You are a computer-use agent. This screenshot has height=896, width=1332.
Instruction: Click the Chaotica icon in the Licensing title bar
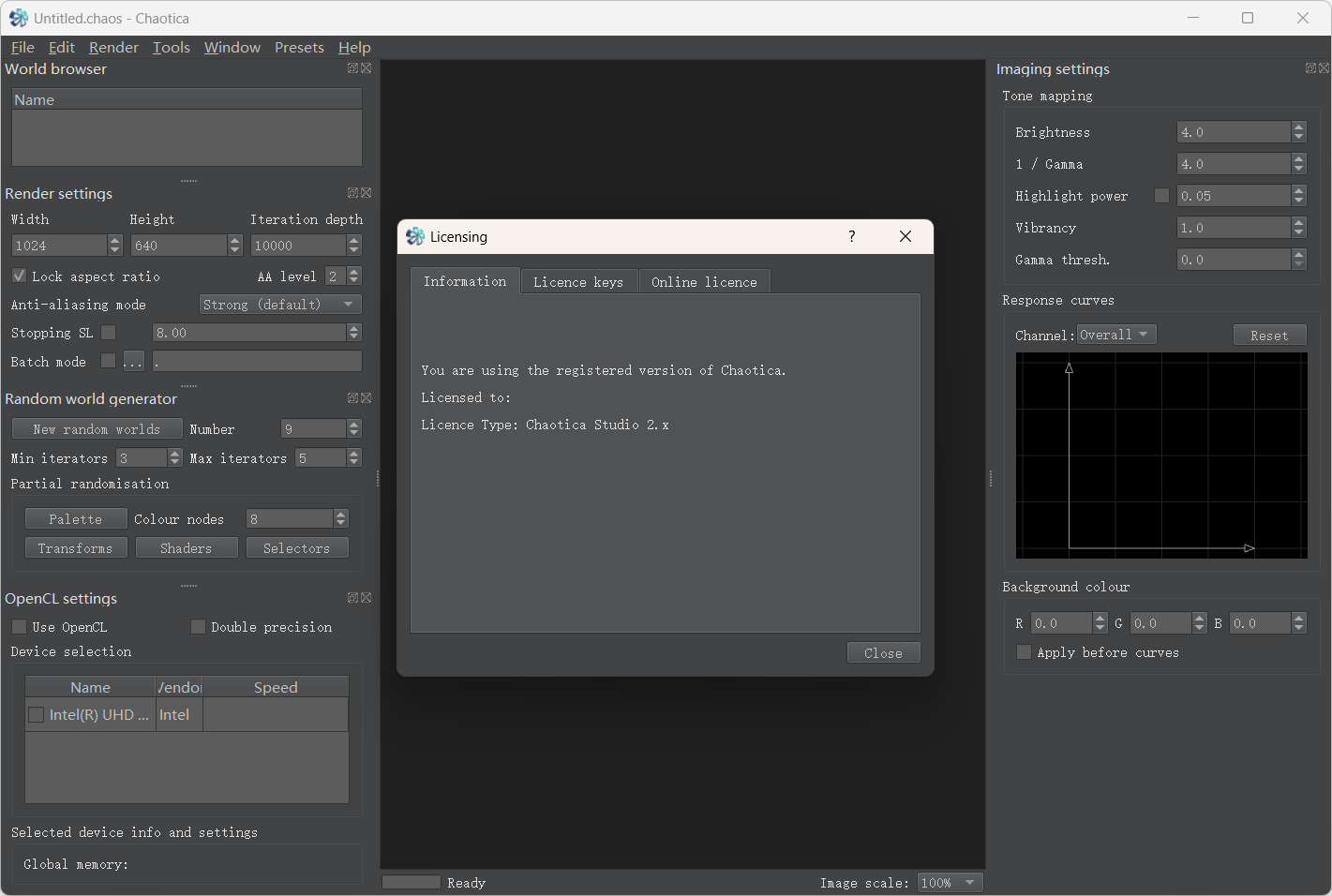pos(415,236)
